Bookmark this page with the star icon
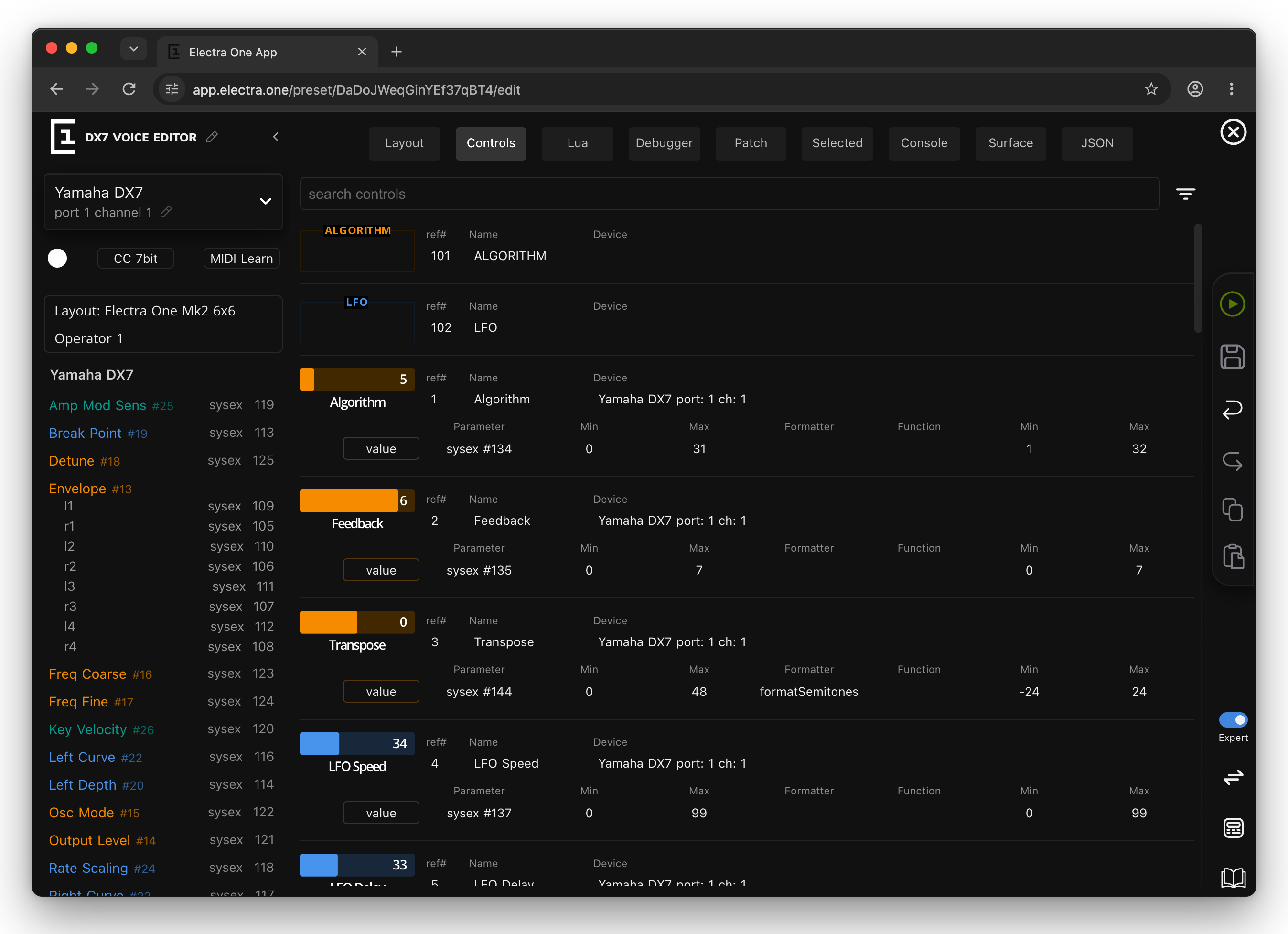Image resolution: width=1288 pixels, height=934 pixels. 1150,89
